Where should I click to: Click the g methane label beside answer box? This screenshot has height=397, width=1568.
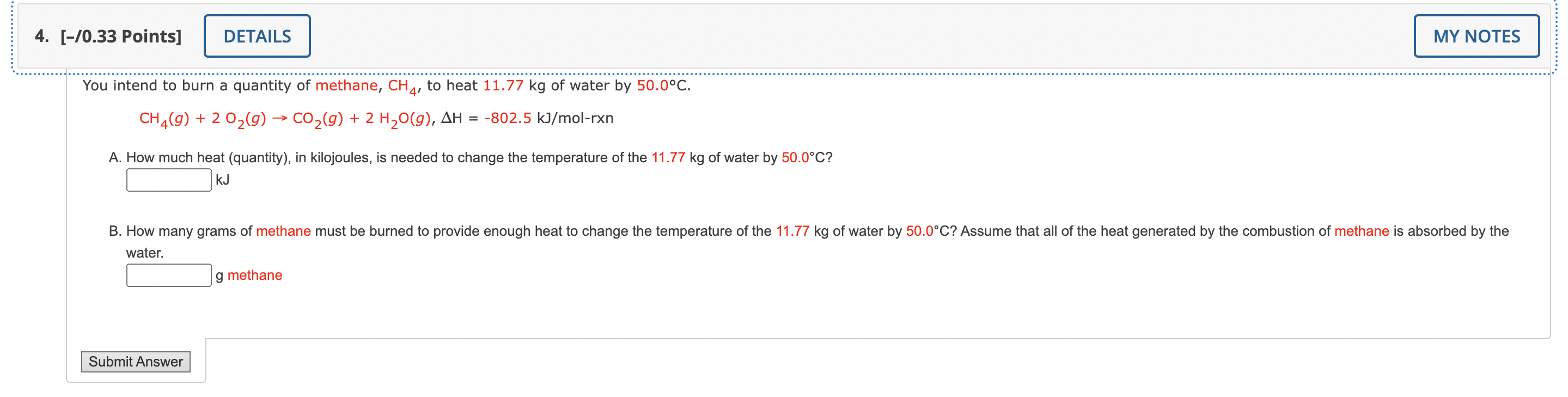[248, 275]
